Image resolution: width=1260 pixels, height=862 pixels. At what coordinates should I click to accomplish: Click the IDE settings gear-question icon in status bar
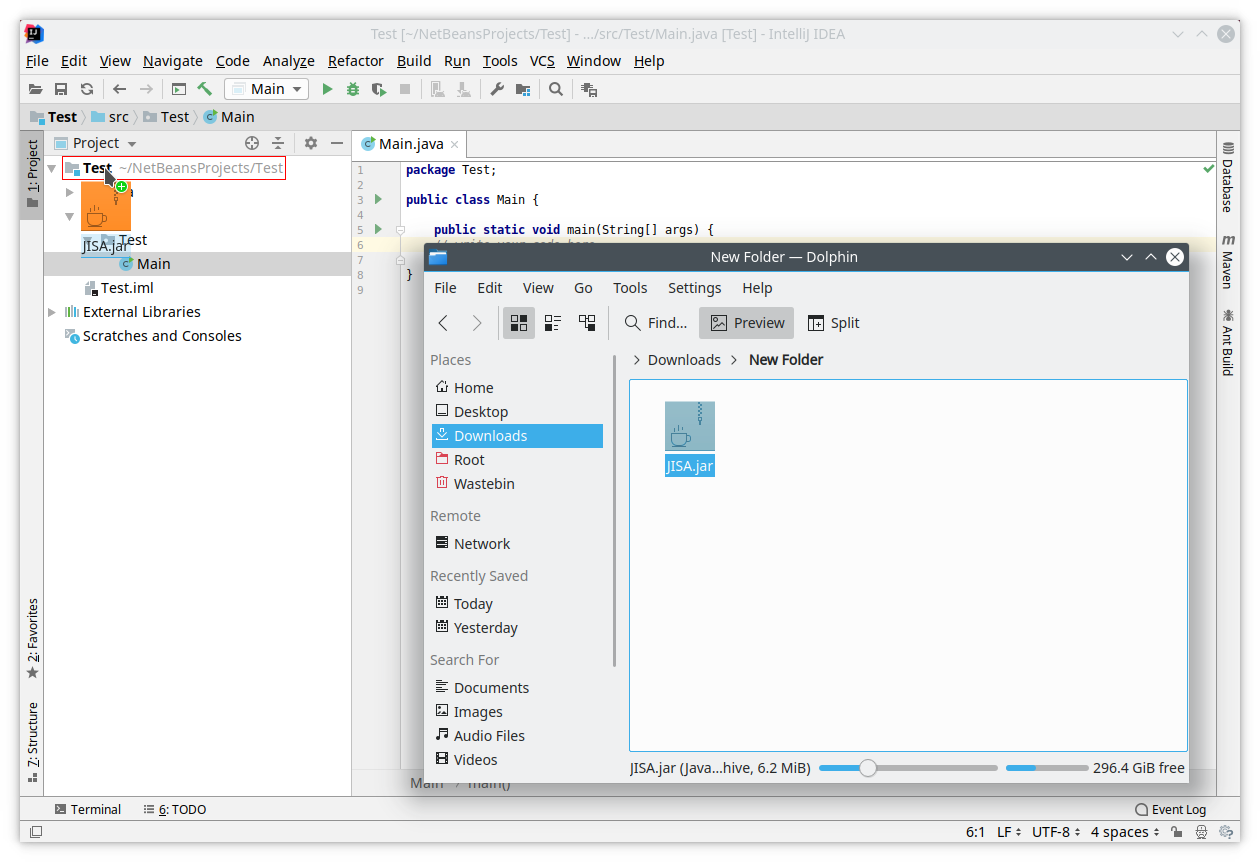coord(1225,832)
